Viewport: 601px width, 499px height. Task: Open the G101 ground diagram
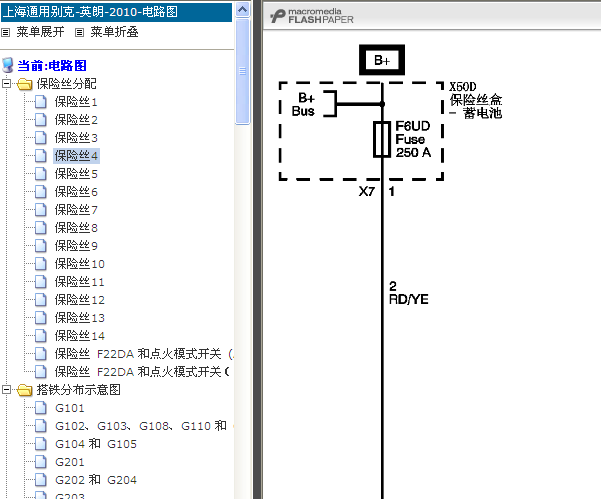point(69,408)
